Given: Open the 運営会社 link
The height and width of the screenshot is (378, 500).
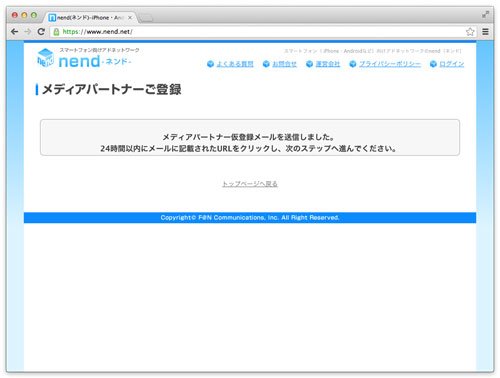Looking at the screenshot, I should (x=328, y=64).
